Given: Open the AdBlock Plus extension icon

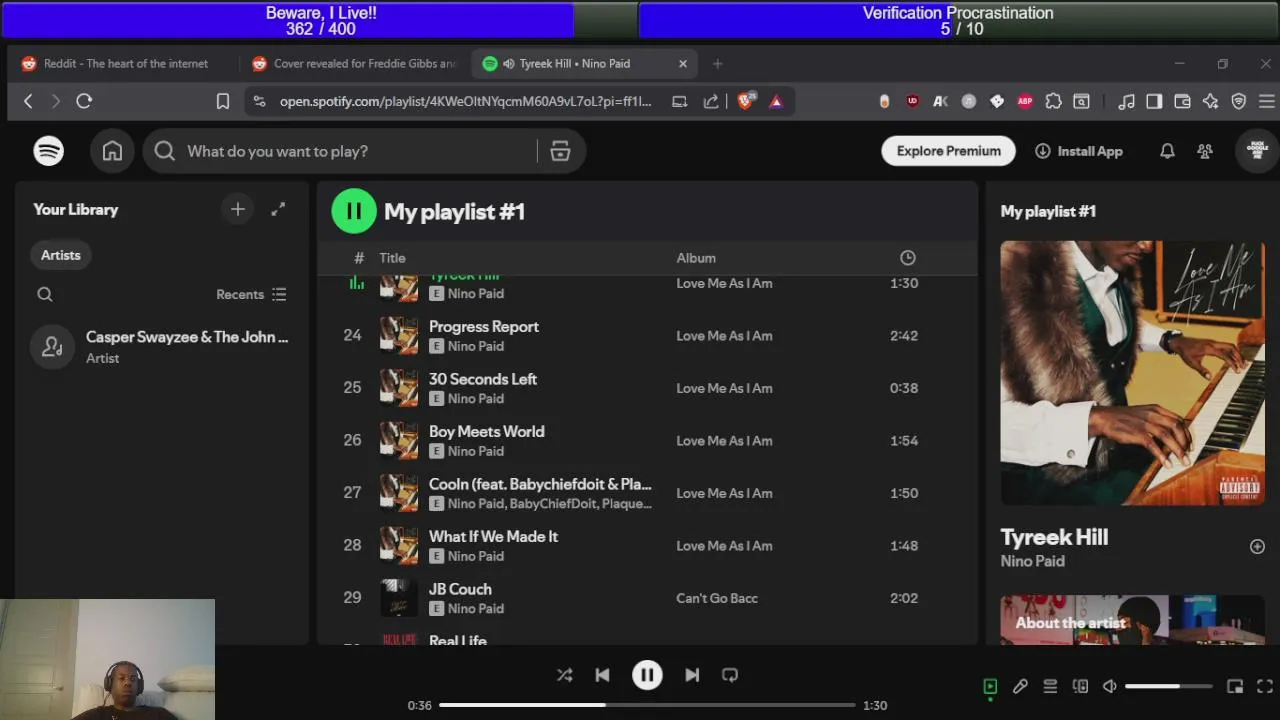Looking at the screenshot, I should click(1025, 101).
